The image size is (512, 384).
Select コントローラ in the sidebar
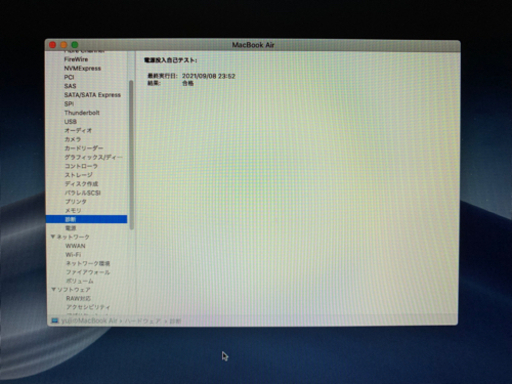tap(81, 166)
